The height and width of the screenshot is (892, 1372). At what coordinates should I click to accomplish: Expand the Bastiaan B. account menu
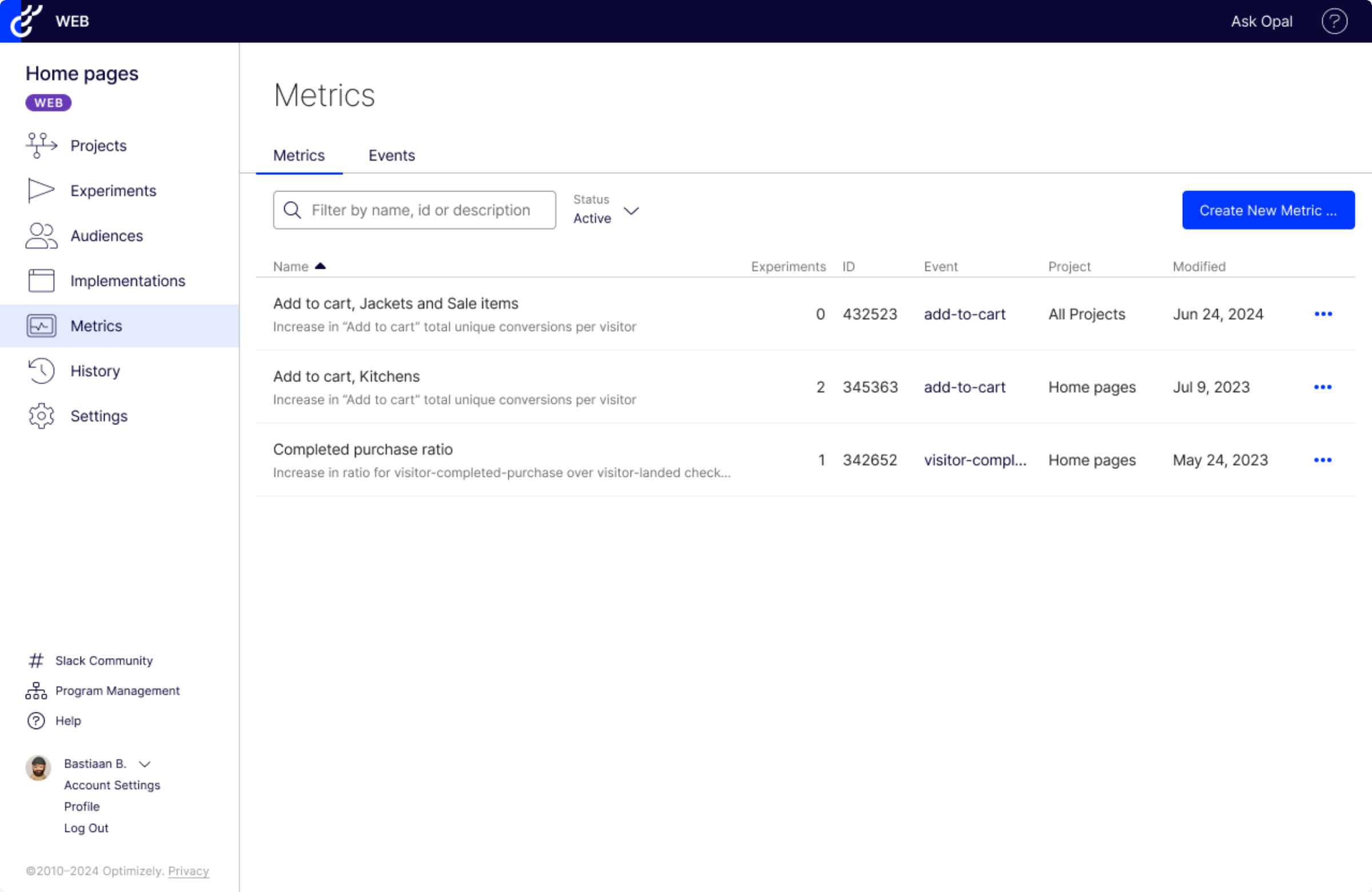145,763
